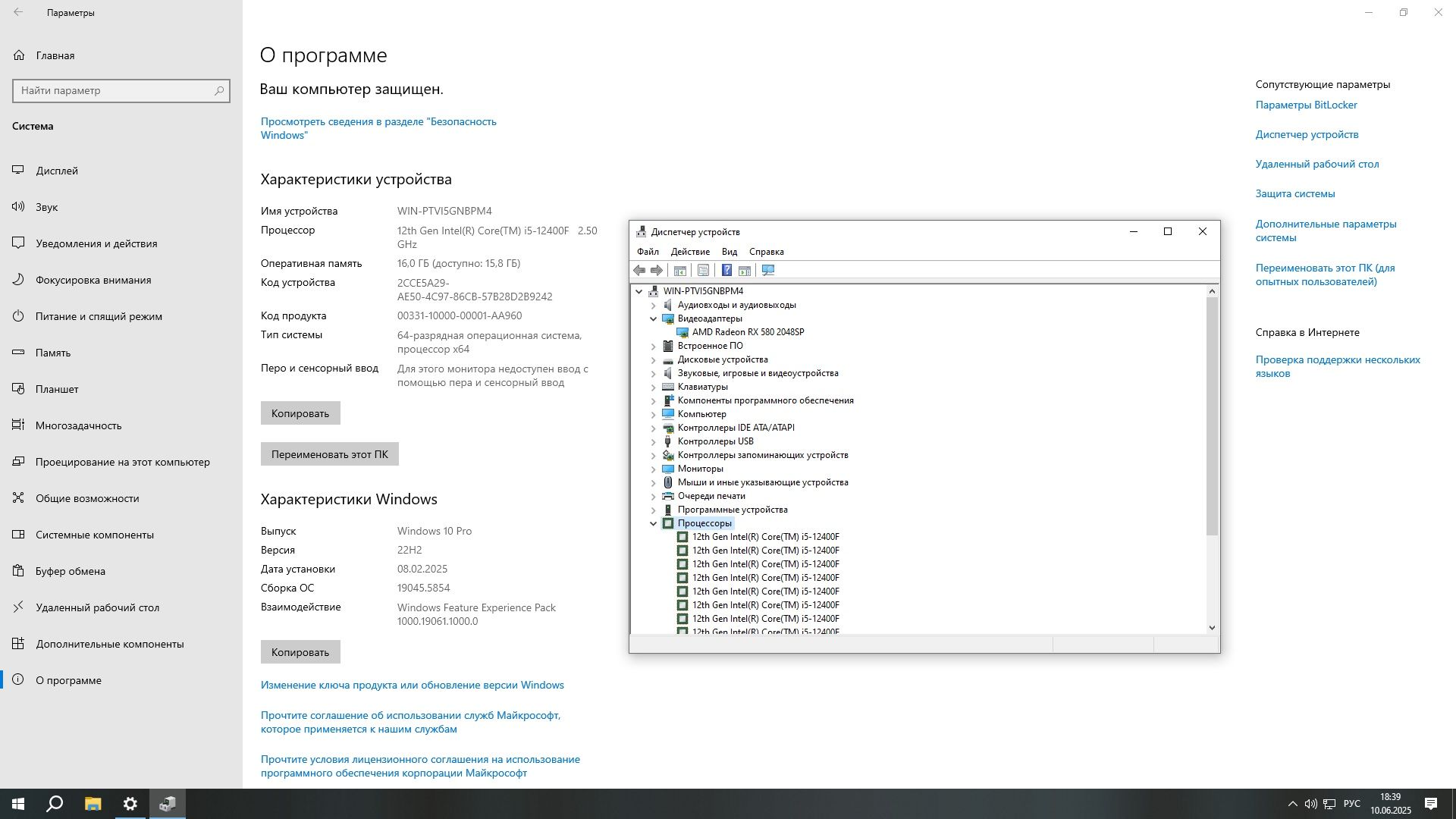Open Питание и спящий режим page
Viewport: 1456px width, 819px height.
point(121,316)
